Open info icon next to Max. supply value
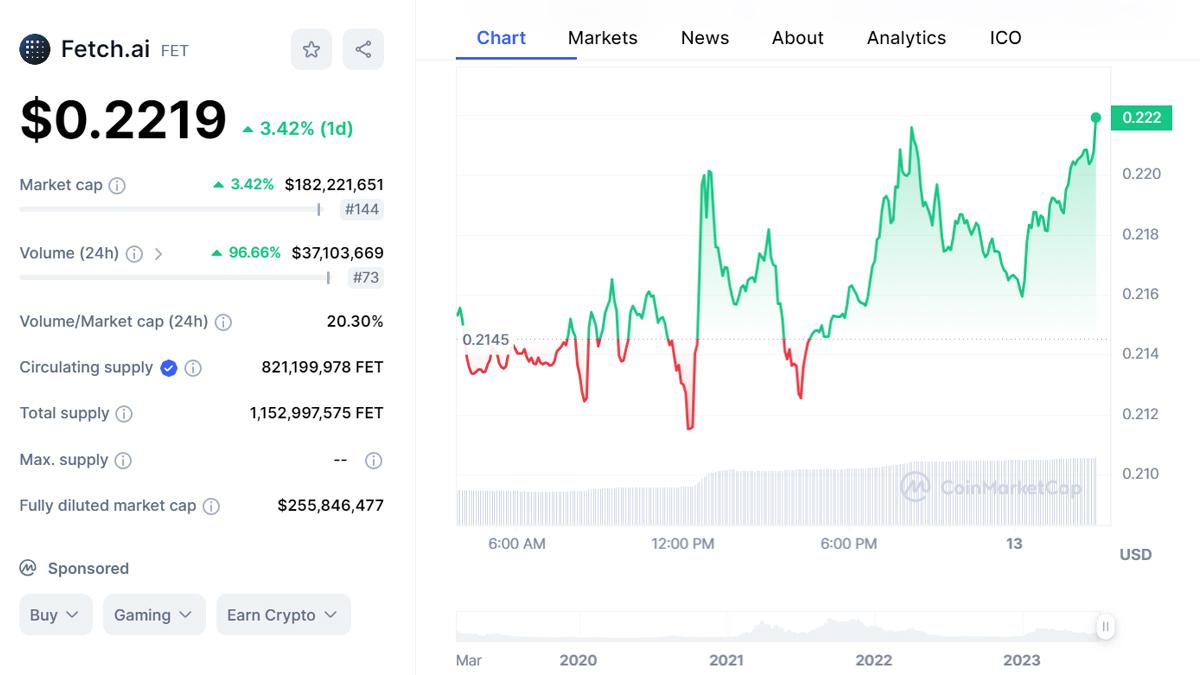Image resolution: width=1200 pixels, height=675 pixels. click(x=373, y=460)
